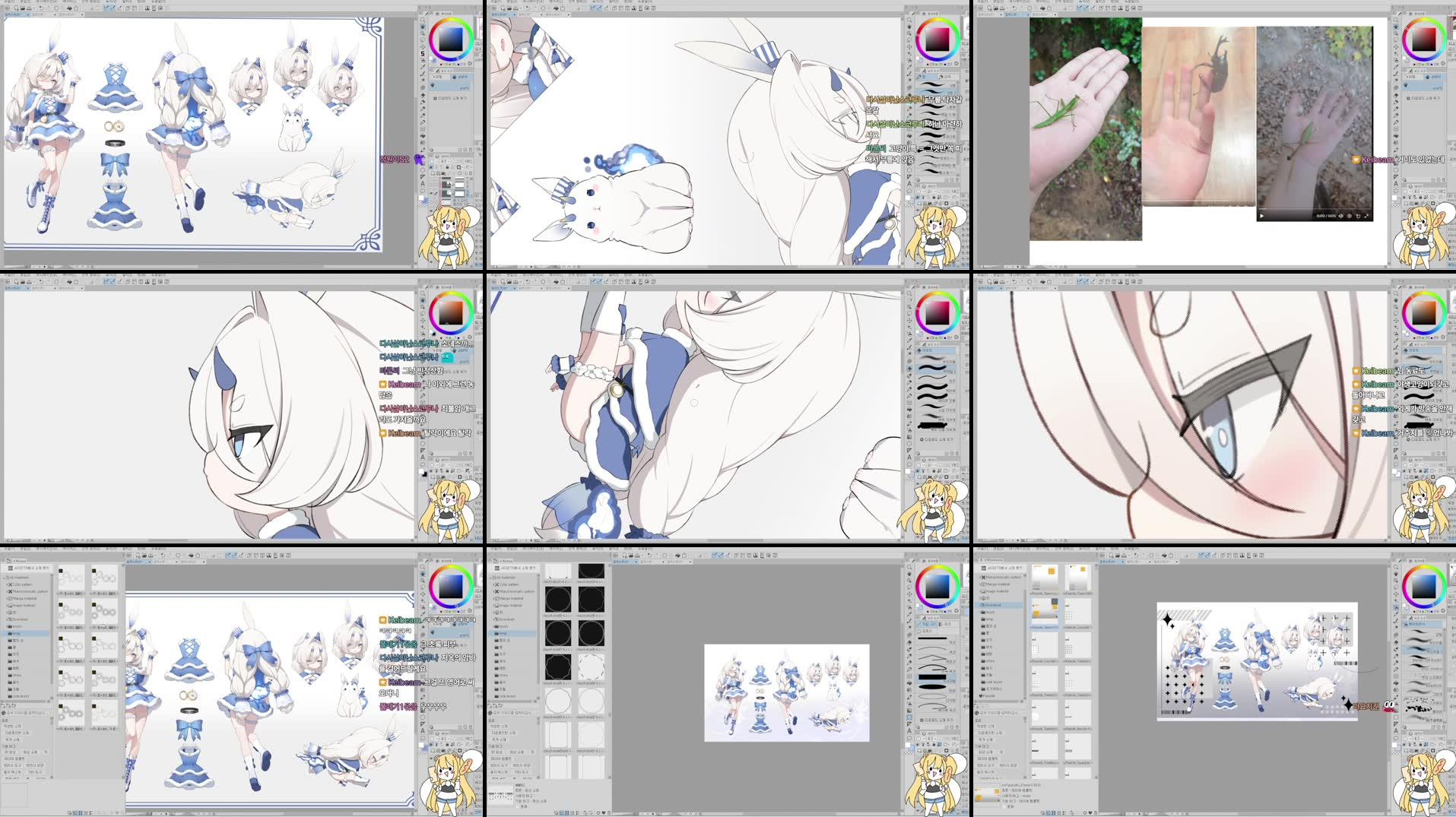Enable the transparent color swatch
Viewport: 1456px width, 817px height.
coord(423,207)
